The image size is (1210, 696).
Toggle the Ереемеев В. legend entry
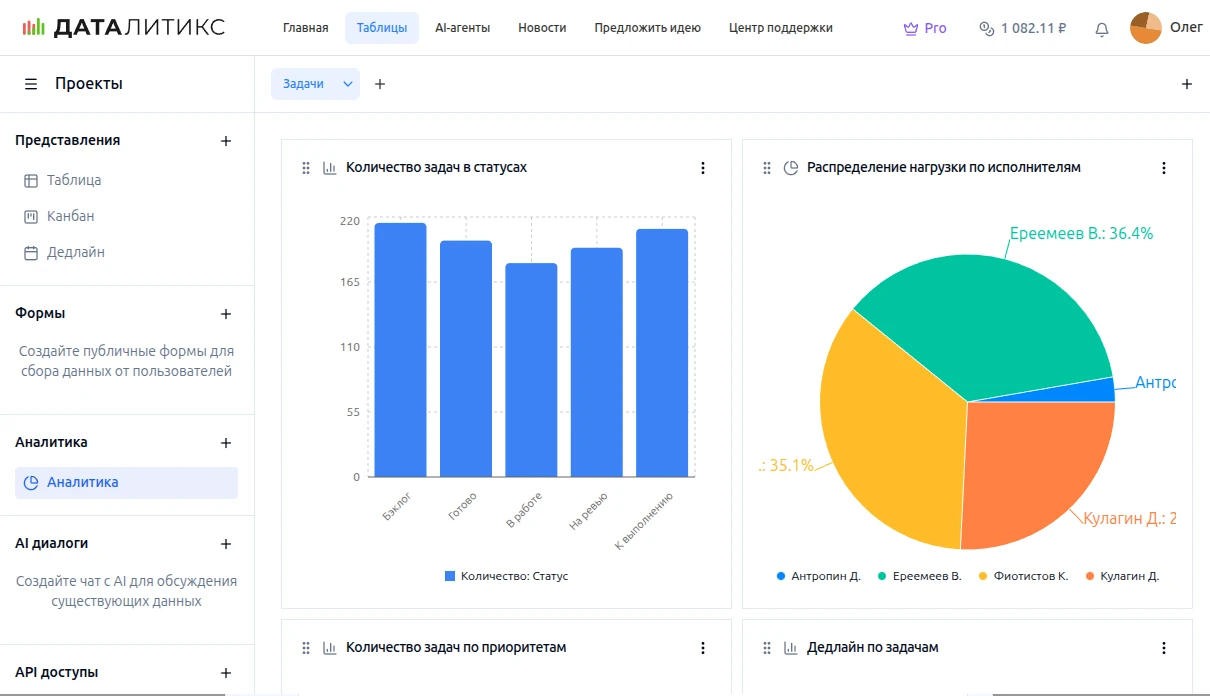click(x=919, y=576)
